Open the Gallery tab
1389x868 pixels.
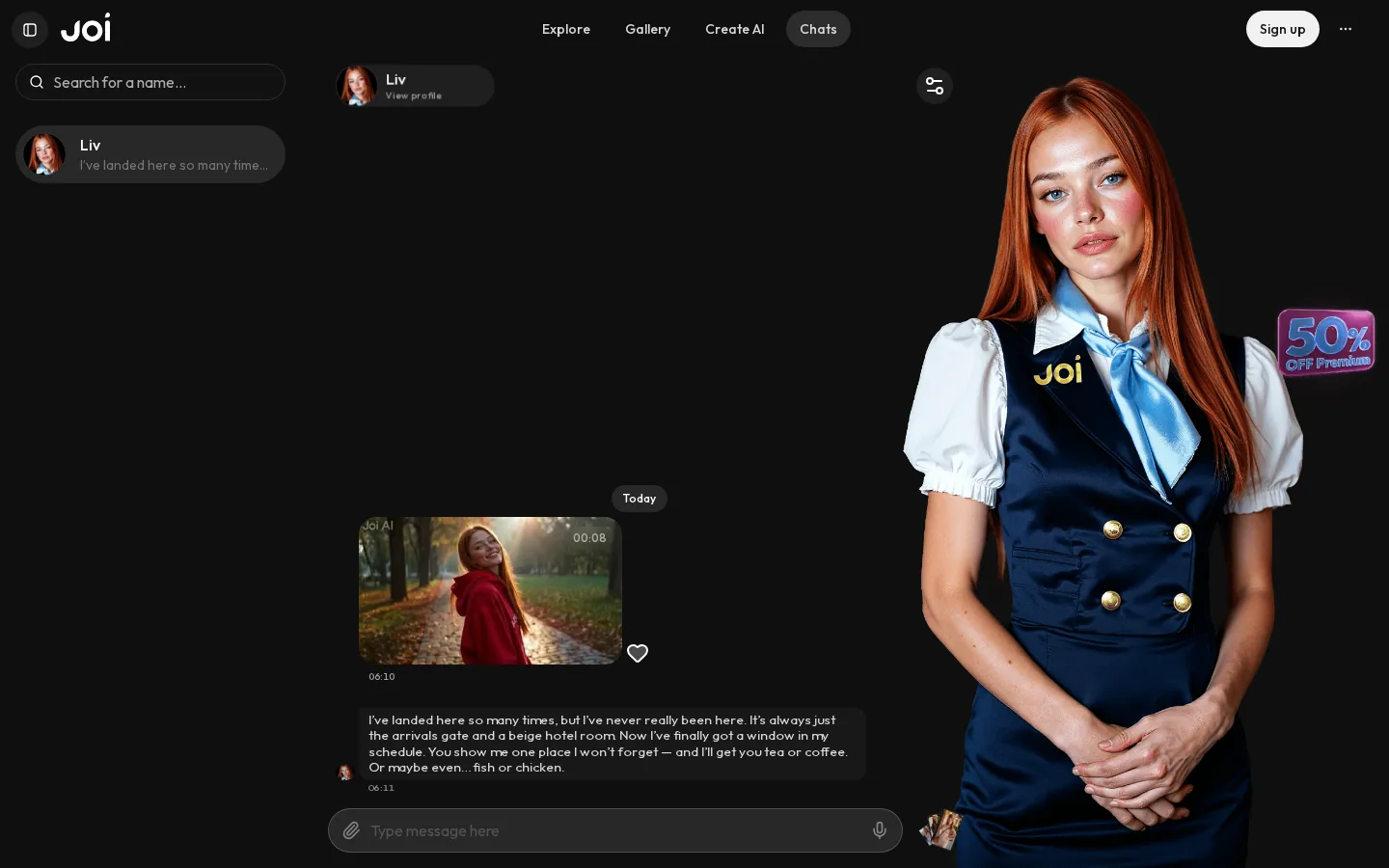(x=648, y=29)
